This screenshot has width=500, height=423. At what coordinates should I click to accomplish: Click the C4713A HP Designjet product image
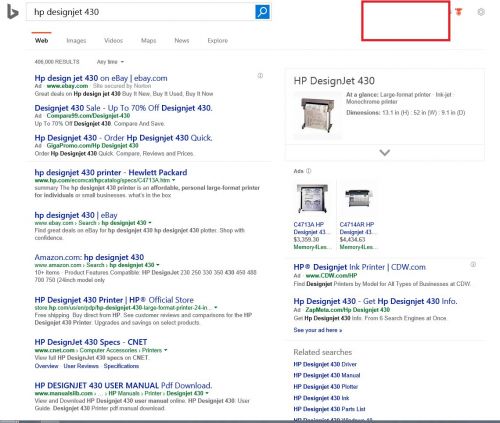click(x=312, y=199)
